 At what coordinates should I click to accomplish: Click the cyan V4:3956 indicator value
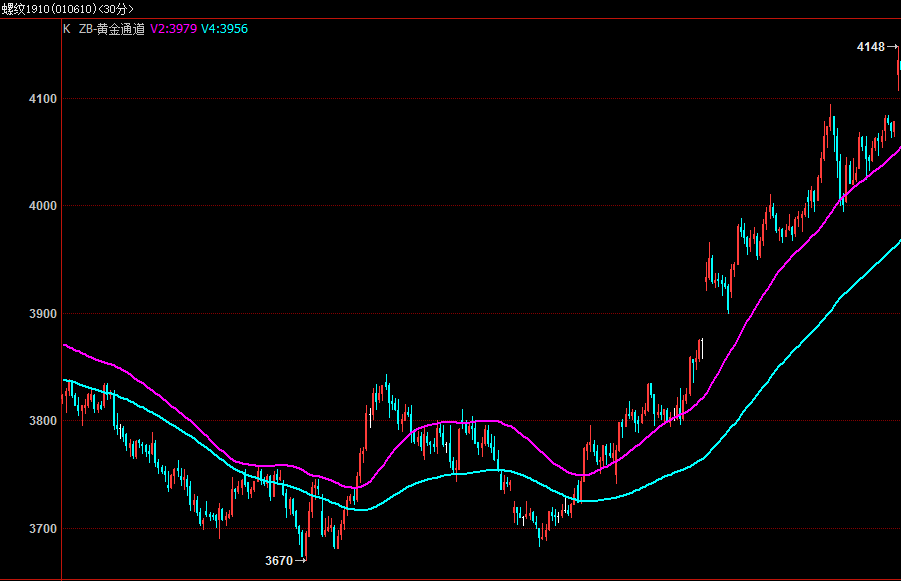click(x=224, y=29)
